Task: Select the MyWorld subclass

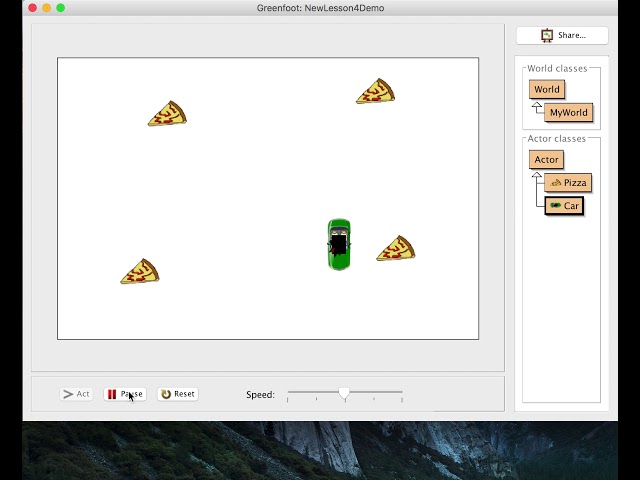Action: 569,112
